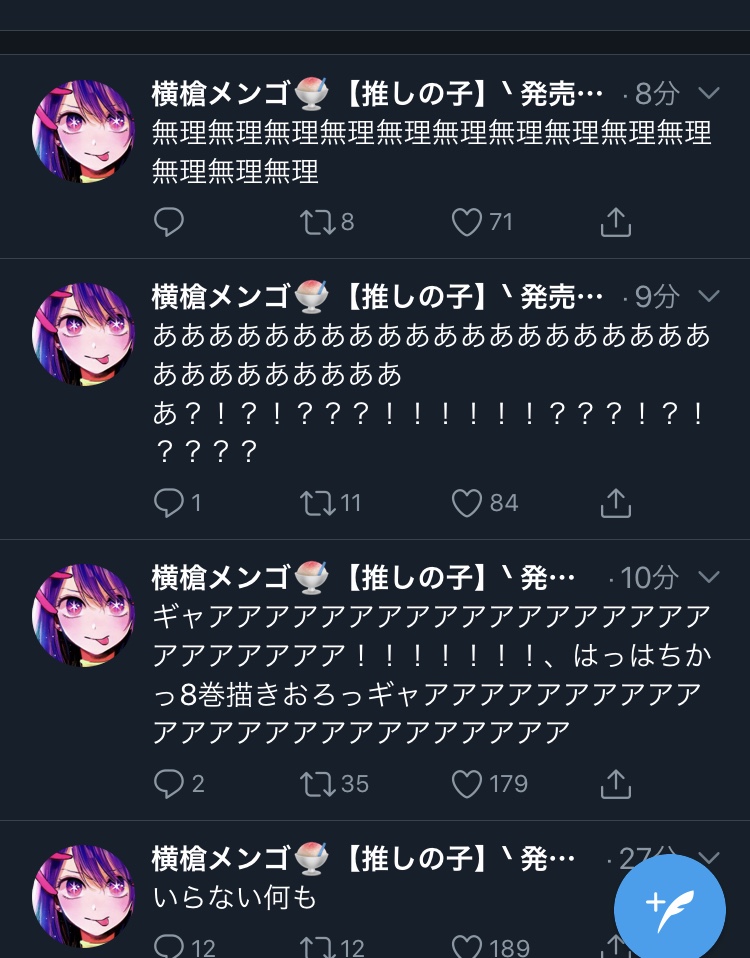Reply to the 無理無理 tweet

pyautogui.click(x=169, y=222)
